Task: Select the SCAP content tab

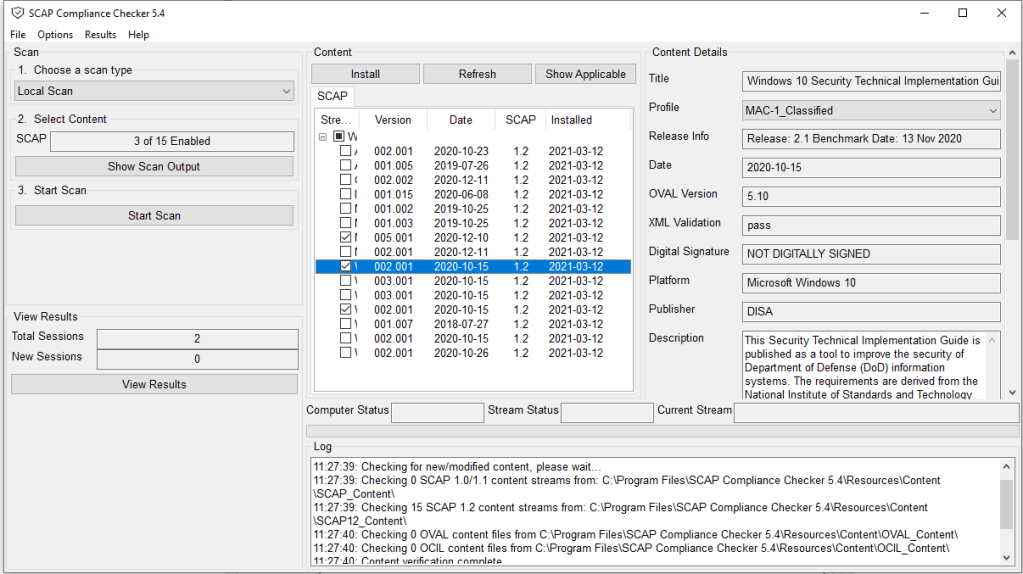Action: point(332,96)
